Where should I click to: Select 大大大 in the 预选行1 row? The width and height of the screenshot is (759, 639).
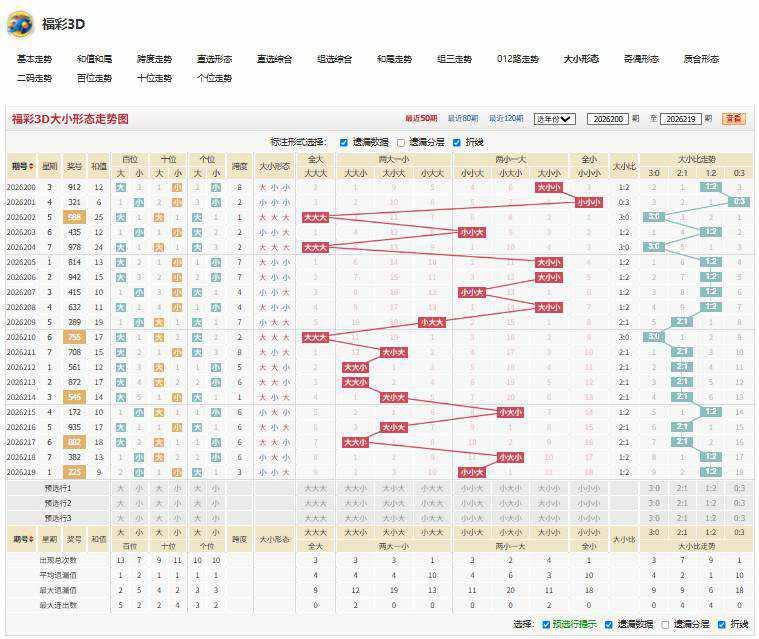(316, 488)
